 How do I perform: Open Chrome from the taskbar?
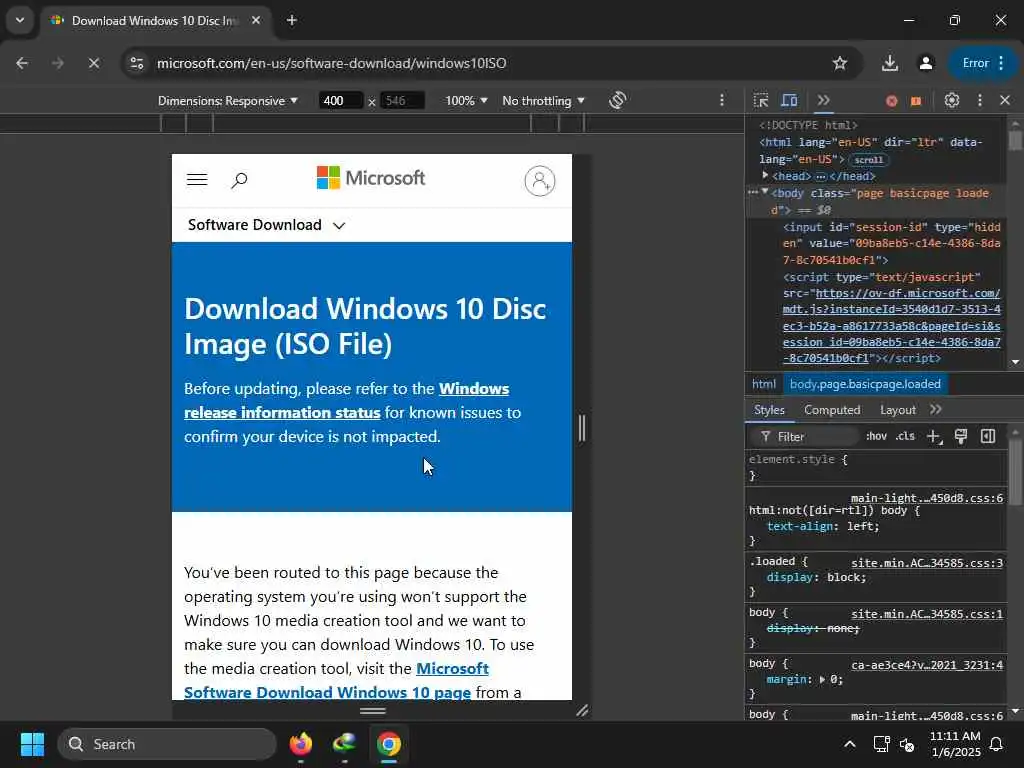point(389,744)
